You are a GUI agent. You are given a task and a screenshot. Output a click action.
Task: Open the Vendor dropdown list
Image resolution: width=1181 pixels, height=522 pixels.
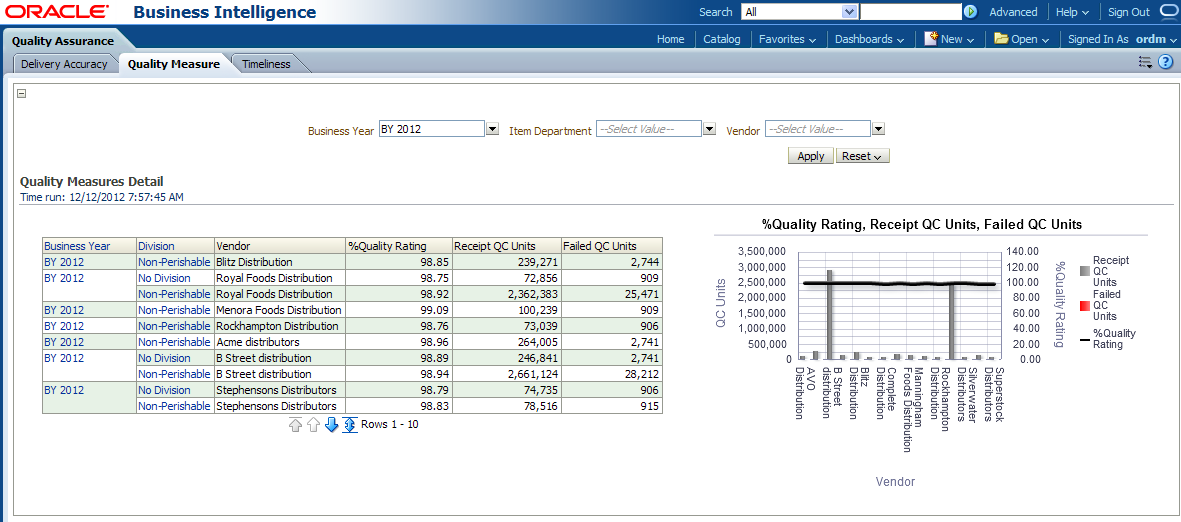tap(878, 129)
